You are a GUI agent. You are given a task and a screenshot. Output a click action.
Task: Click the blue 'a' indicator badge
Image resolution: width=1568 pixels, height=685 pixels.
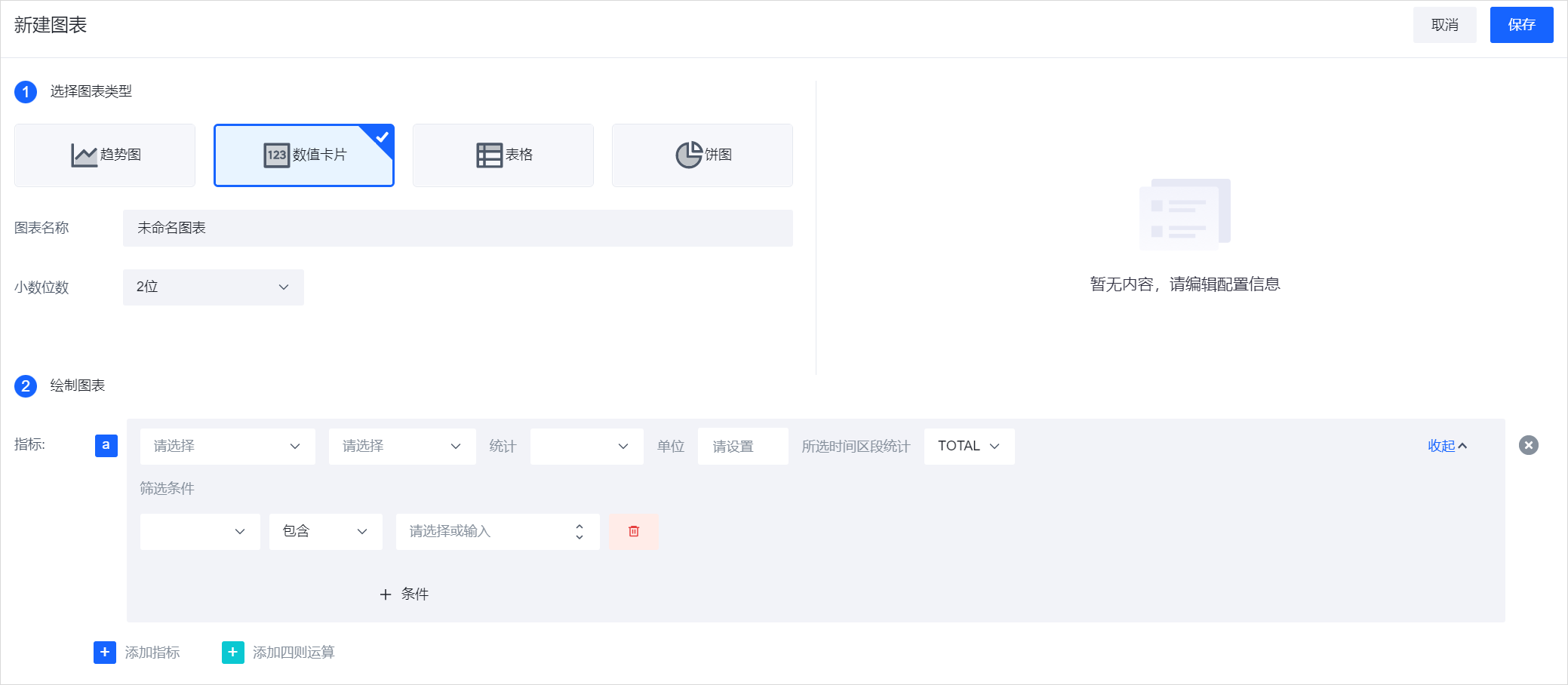tap(106, 445)
